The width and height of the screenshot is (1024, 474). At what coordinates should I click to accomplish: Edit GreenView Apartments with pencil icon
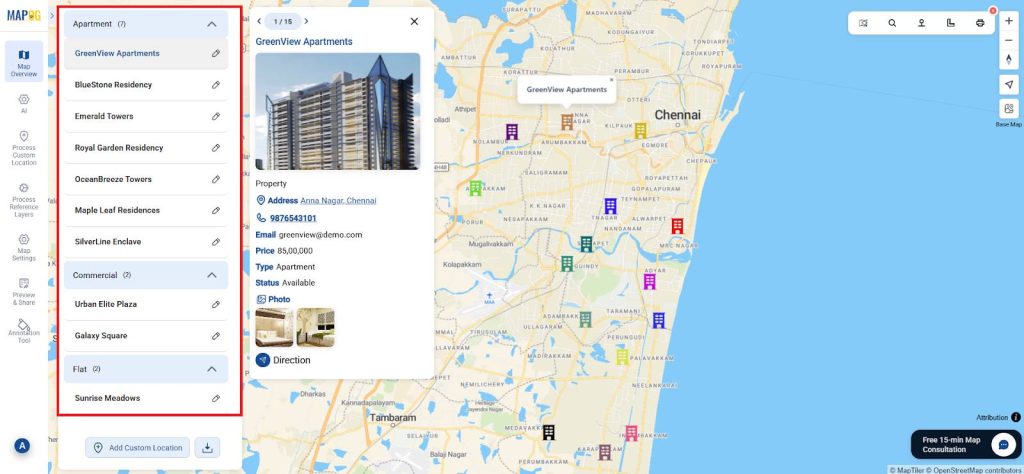point(216,54)
